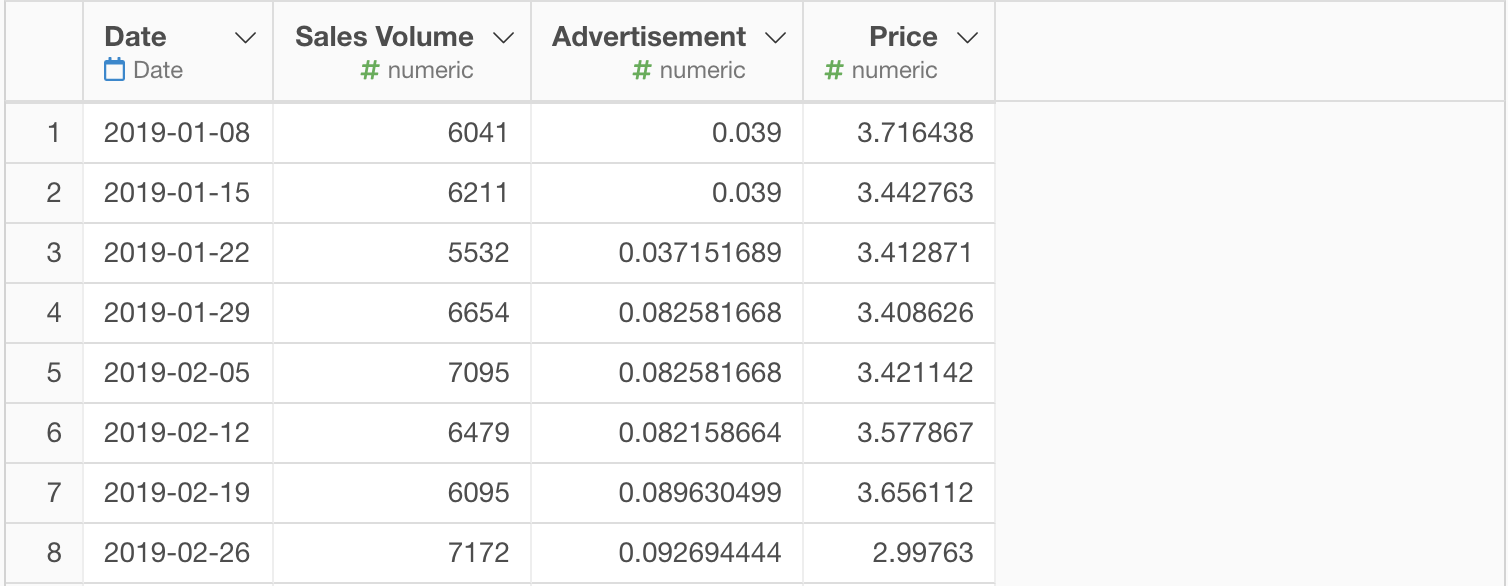Select the Advertisement column header label
The height and width of the screenshot is (586, 1508).
649,37
